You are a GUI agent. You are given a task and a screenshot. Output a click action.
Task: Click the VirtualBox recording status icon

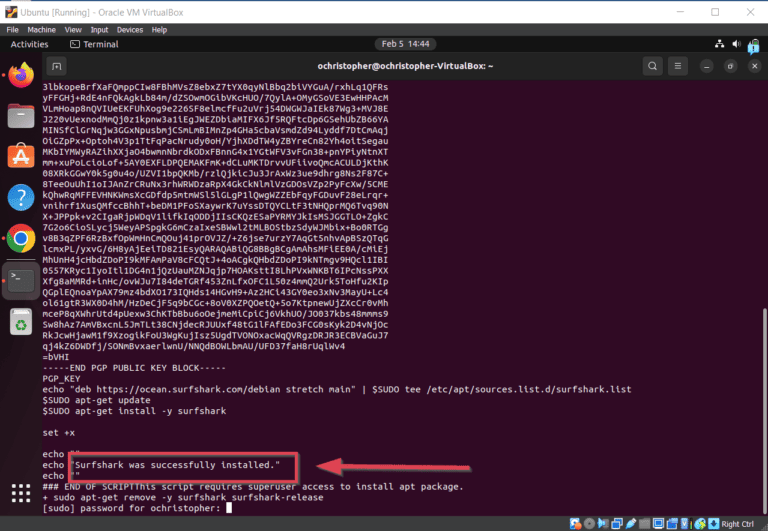pos(672,524)
